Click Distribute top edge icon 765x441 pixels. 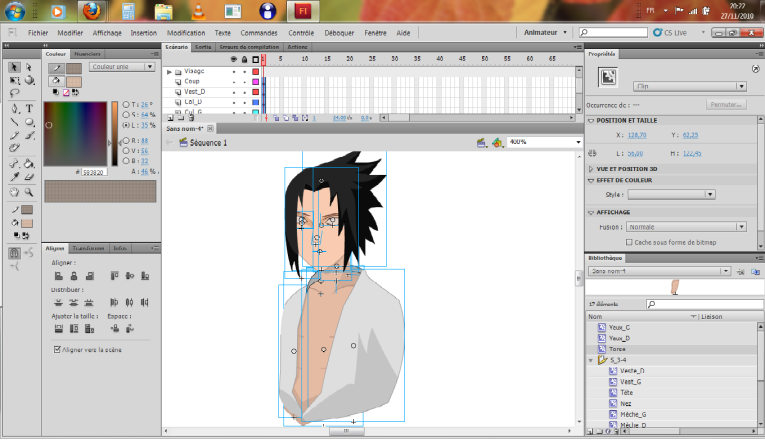pyautogui.click(x=59, y=302)
